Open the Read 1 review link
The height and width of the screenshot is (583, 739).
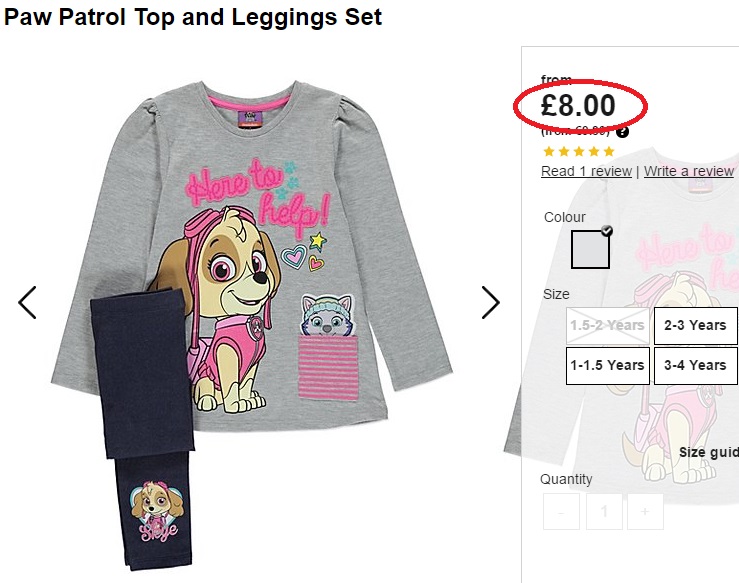(586, 171)
